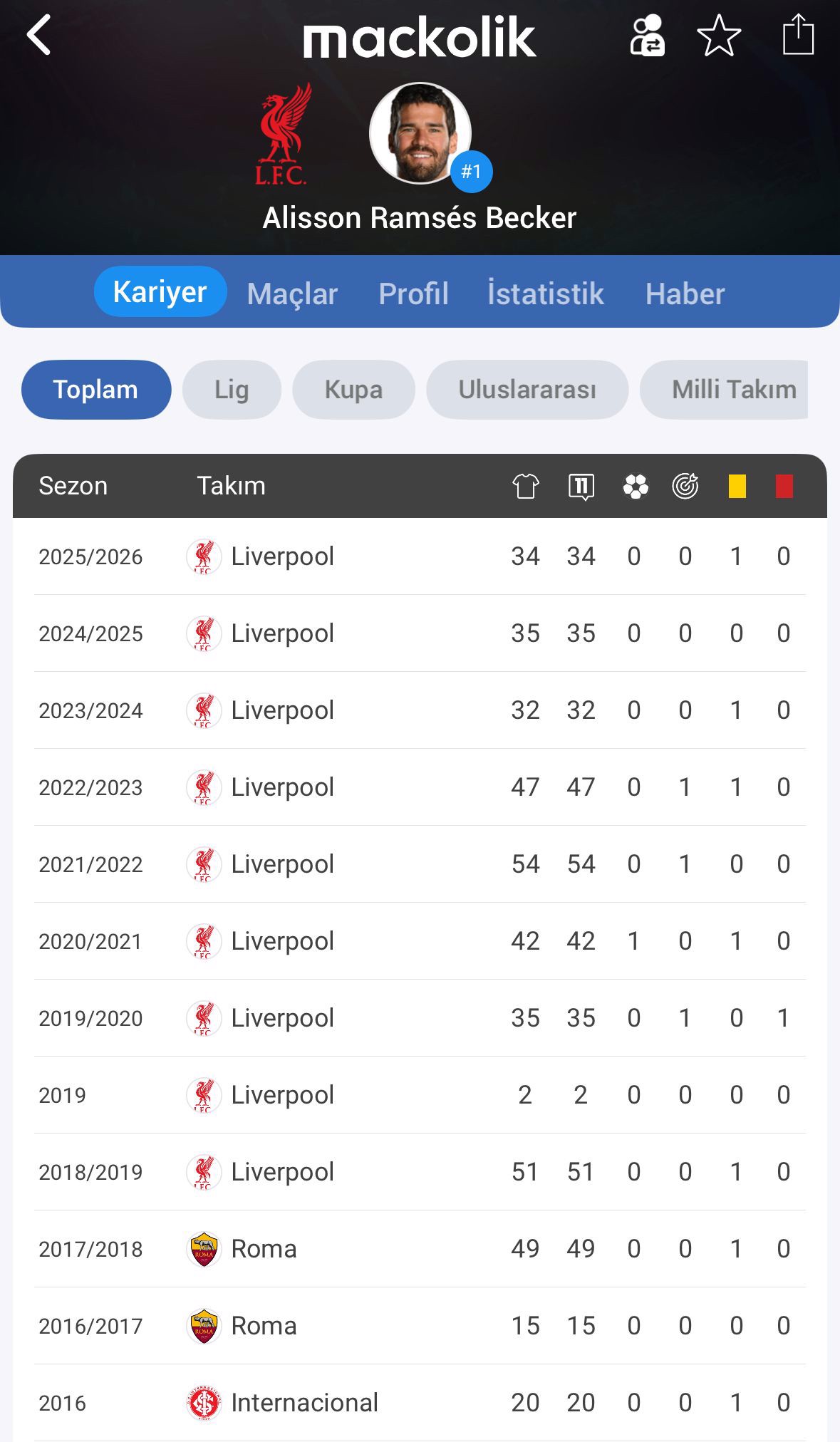The height and width of the screenshot is (1442, 840).
Task: Favorite player with the star icon
Action: (x=719, y=36)
